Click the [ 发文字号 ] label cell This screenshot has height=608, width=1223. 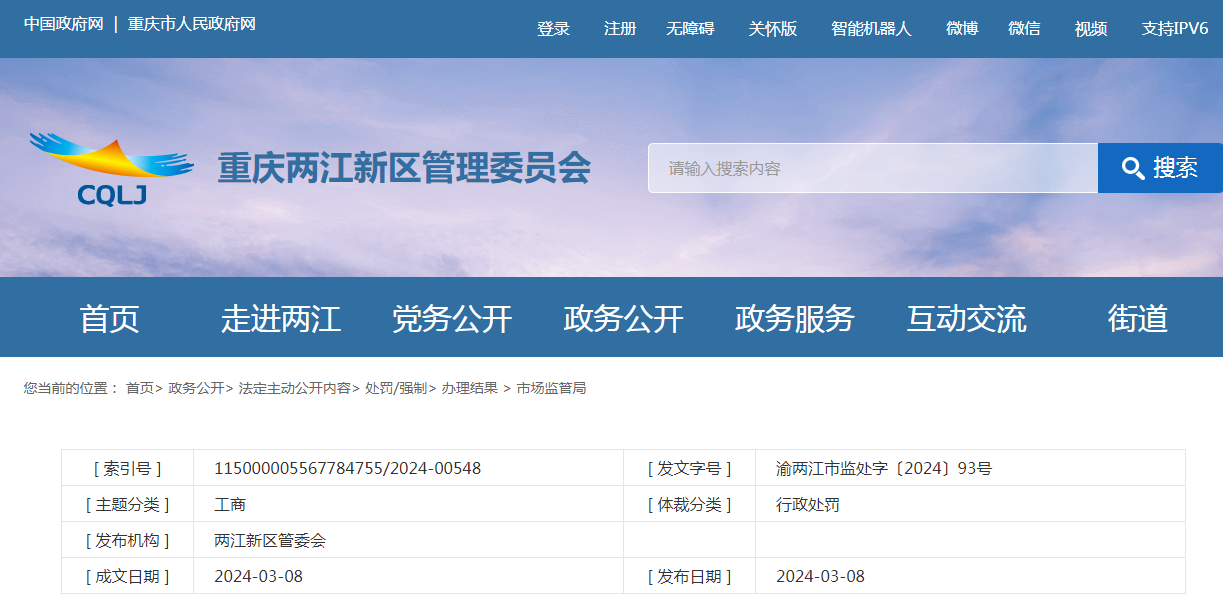(x=689, y=468)
